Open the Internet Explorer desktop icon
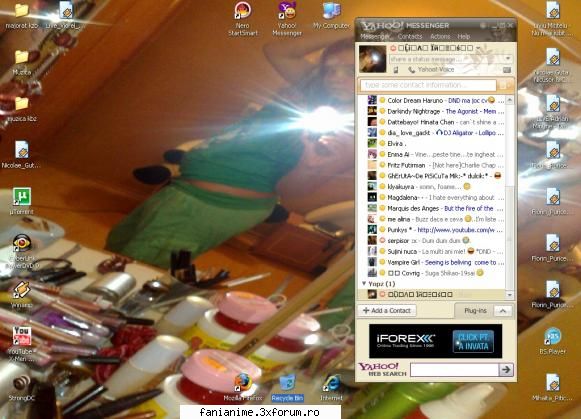This screenshot has width=581, height=419. (x=331, y=388)
